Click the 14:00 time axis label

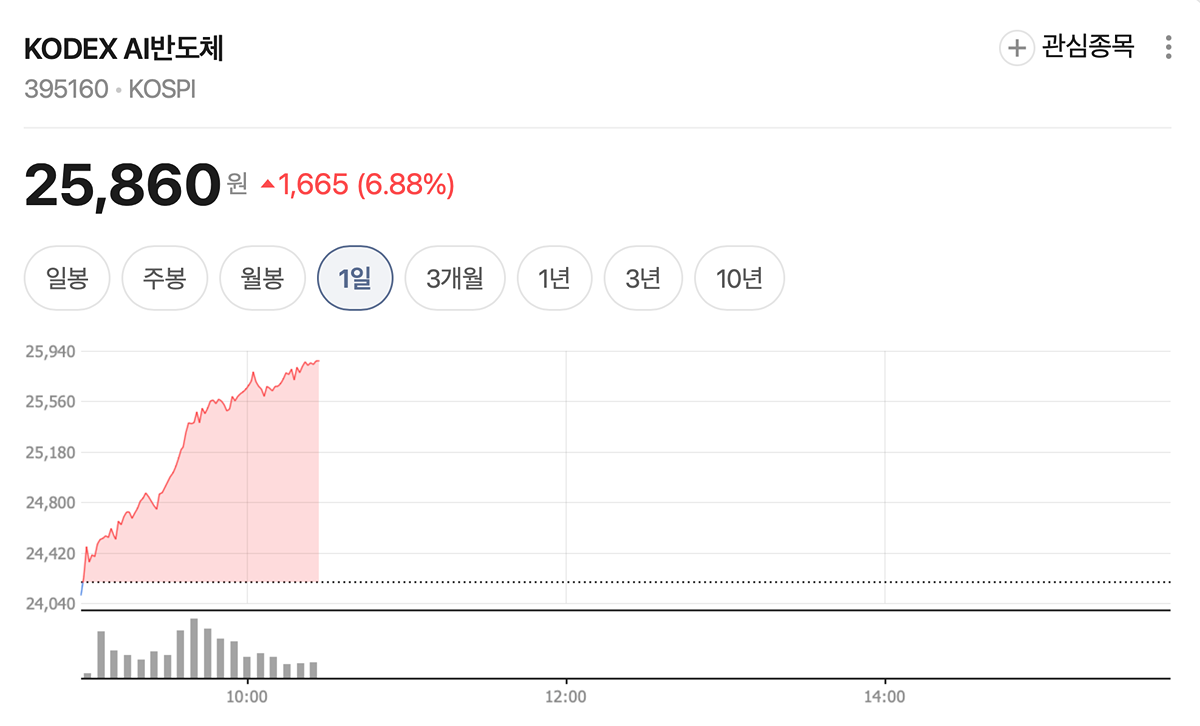tap(885, 695)
